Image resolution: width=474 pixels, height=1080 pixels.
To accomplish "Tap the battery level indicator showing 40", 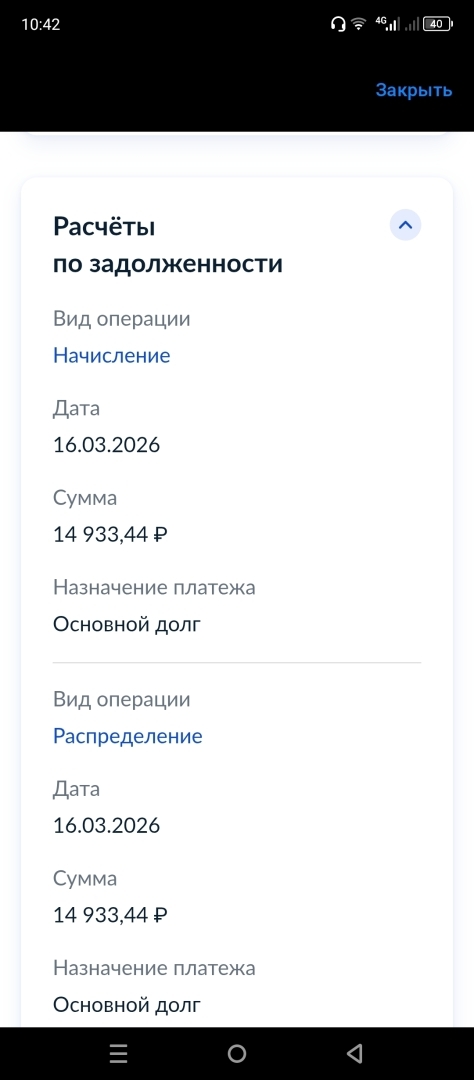I will coord(437,24).
